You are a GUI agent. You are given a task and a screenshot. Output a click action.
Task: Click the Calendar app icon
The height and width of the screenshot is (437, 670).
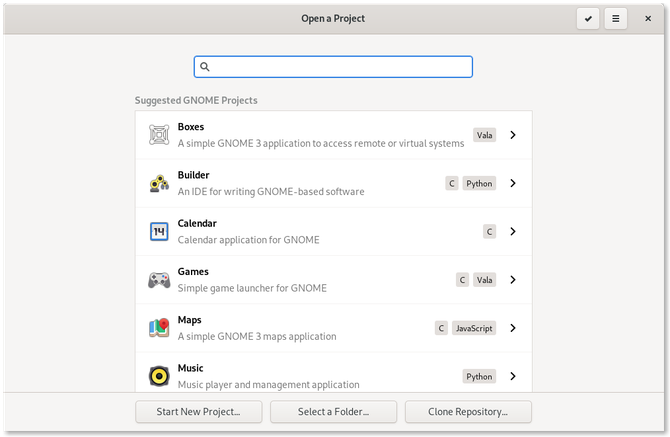click(x=159, y=232)
